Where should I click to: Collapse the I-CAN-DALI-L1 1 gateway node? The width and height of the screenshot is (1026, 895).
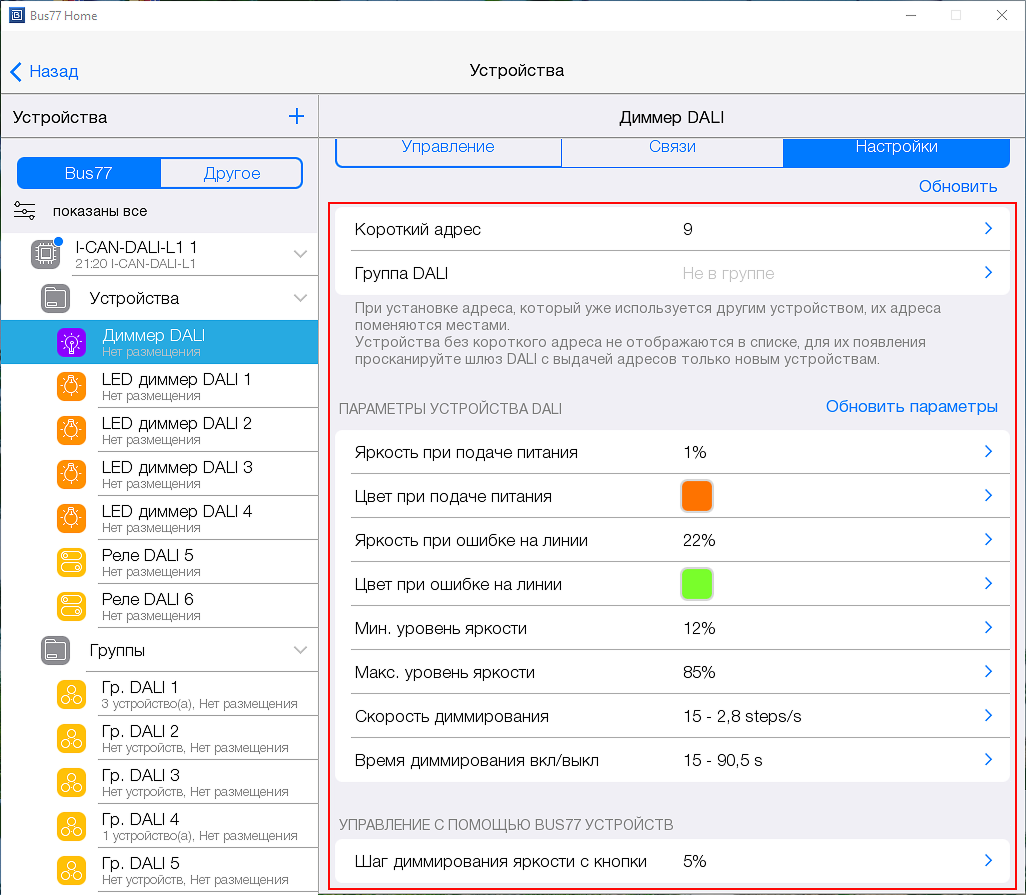[x=300, y=254]
